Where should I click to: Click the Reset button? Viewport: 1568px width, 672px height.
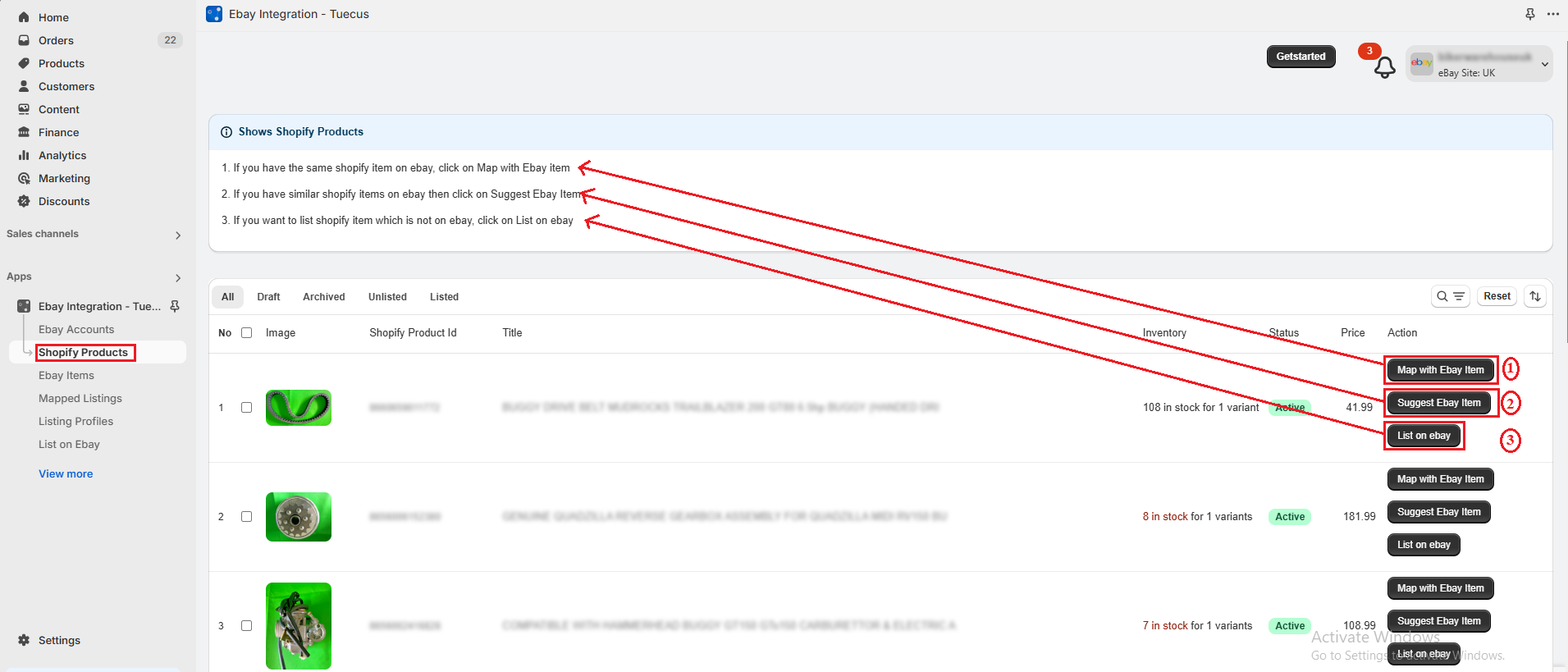pos(1497,296)
